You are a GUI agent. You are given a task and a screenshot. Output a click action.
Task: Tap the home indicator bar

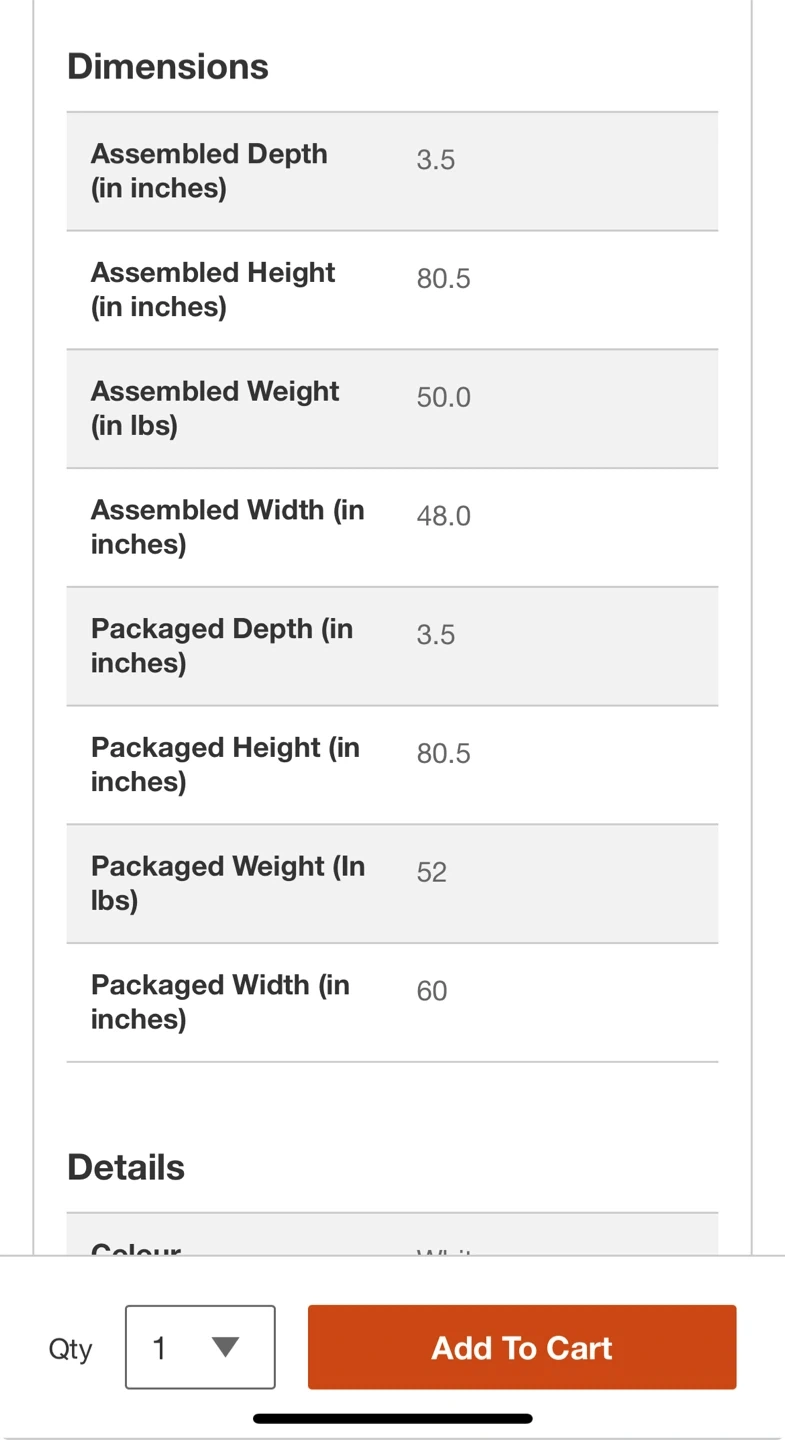point(392,1418)
